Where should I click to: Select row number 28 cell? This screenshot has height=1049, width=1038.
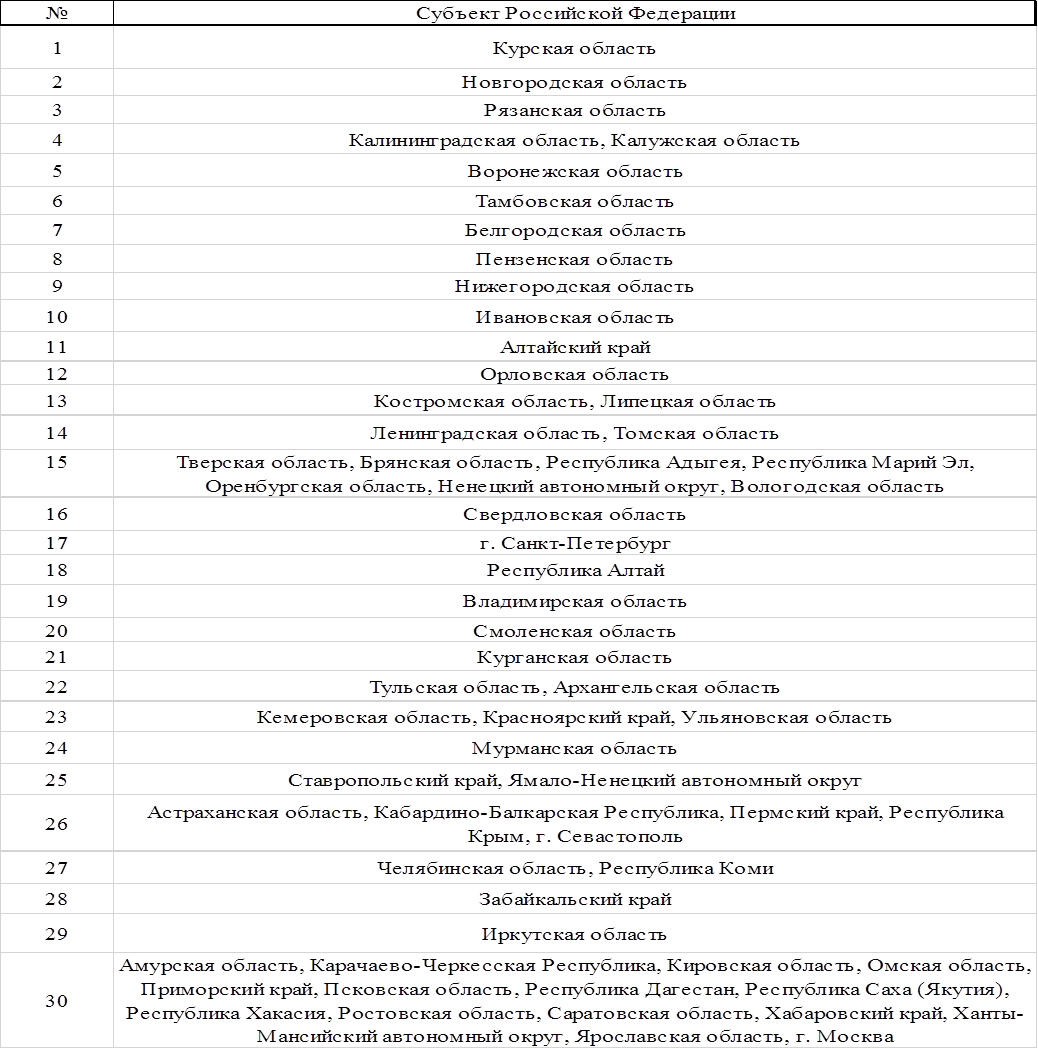57,898
